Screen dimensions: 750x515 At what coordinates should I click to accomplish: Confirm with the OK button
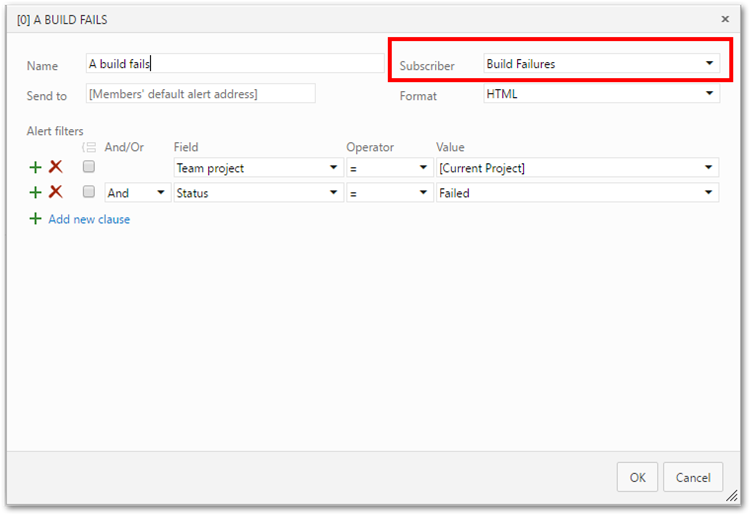pyautogui.click(x=637, y=477)
